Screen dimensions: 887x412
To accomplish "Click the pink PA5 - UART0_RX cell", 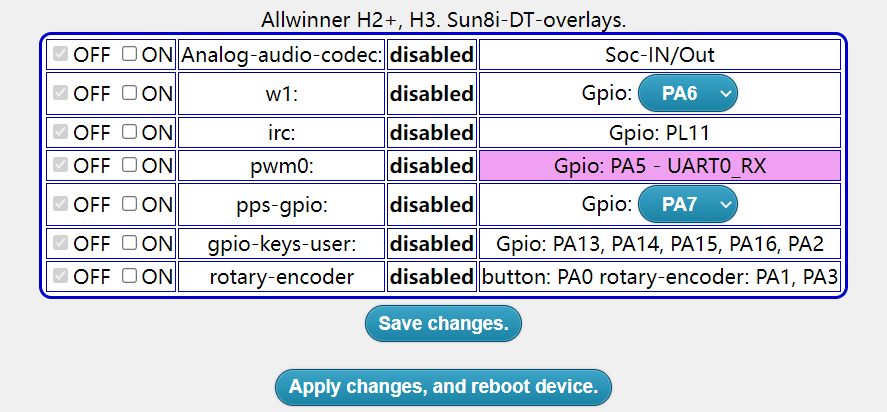I will [x=660, y=166].
